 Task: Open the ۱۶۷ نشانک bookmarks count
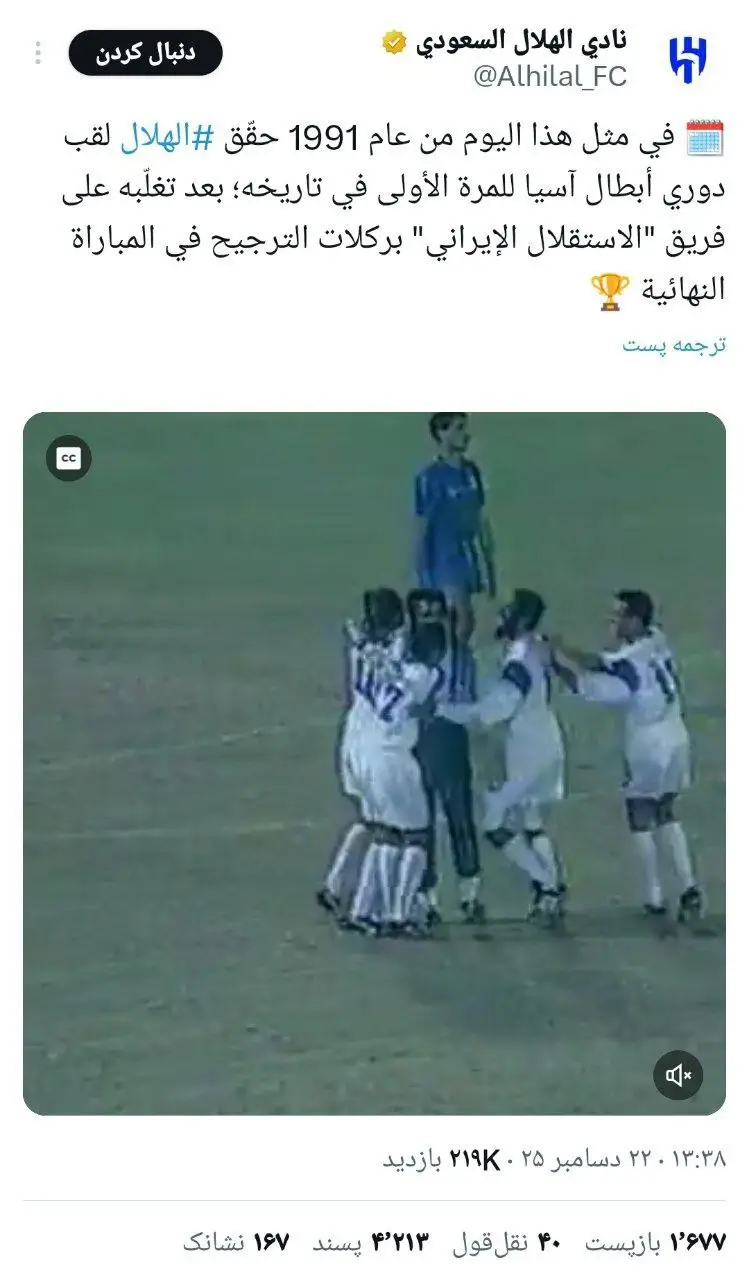coord(236,1242)
